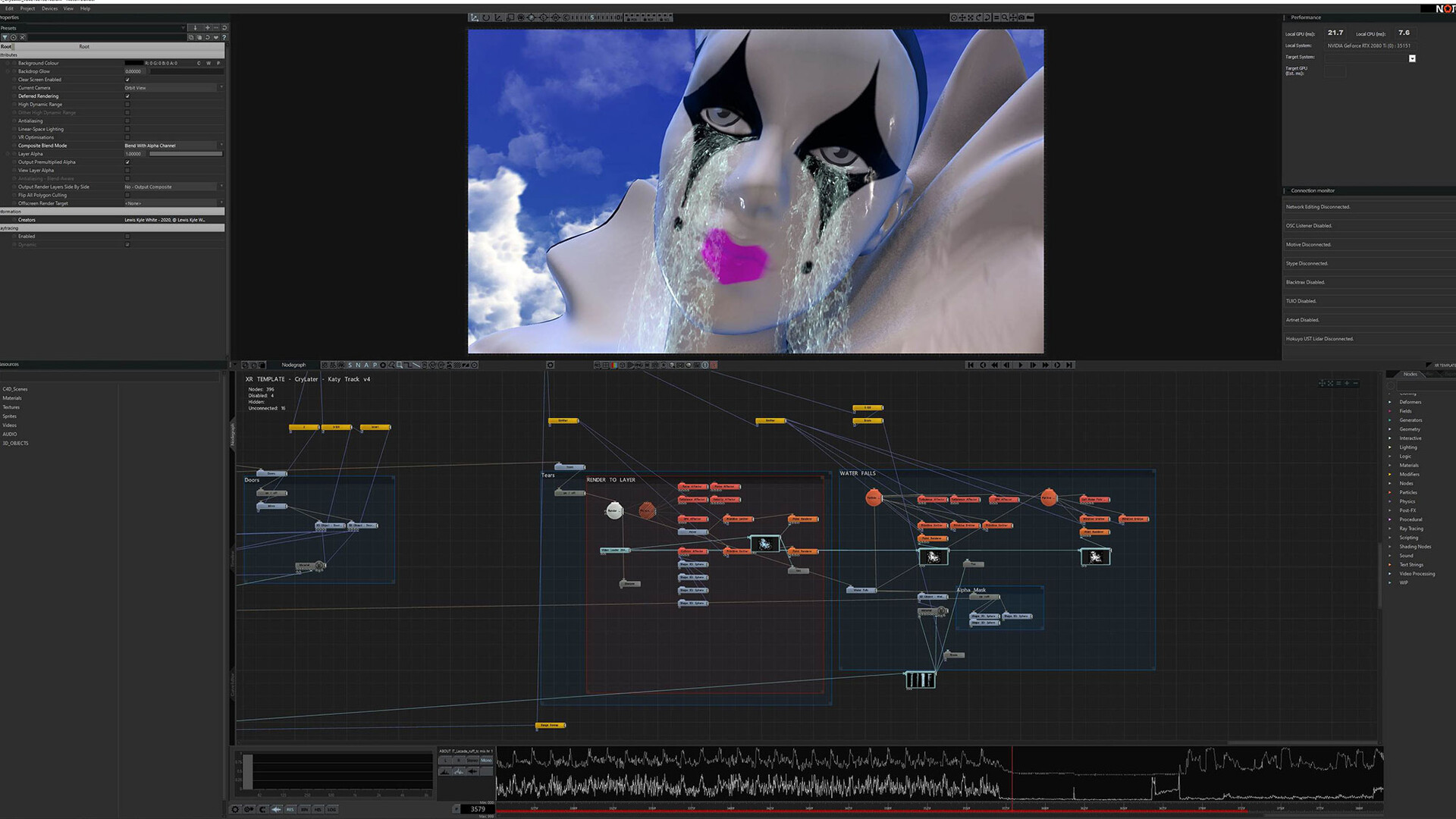Click the add preset plus icon
The height and width of the screenshot is (819, 1456).
coord(207,28)
